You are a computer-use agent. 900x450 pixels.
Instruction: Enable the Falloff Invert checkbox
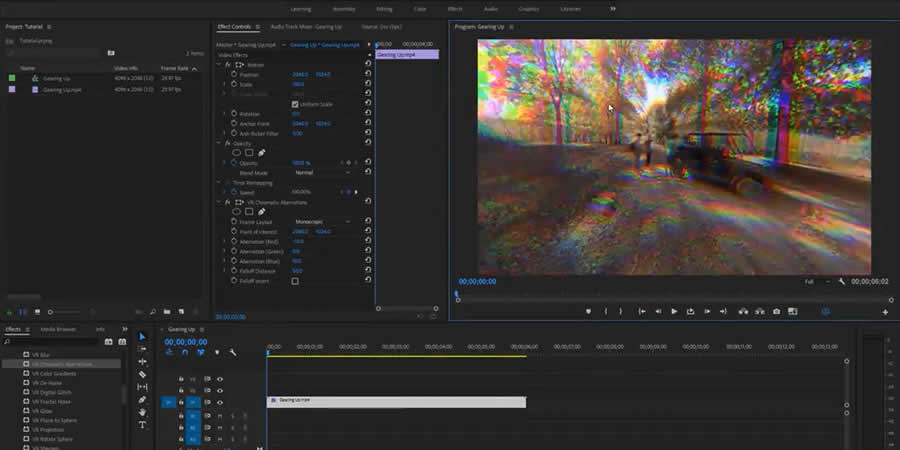[295, 281]
